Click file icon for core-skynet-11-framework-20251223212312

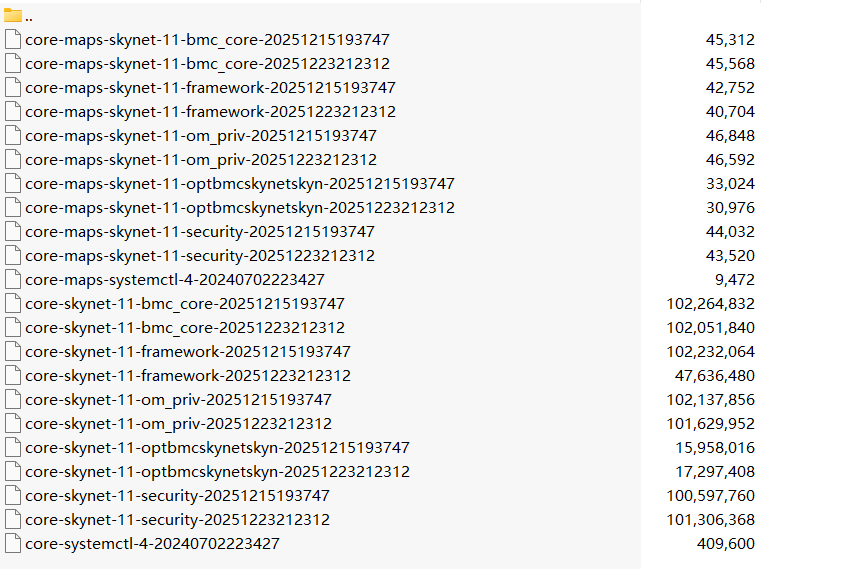click(13, 376)
